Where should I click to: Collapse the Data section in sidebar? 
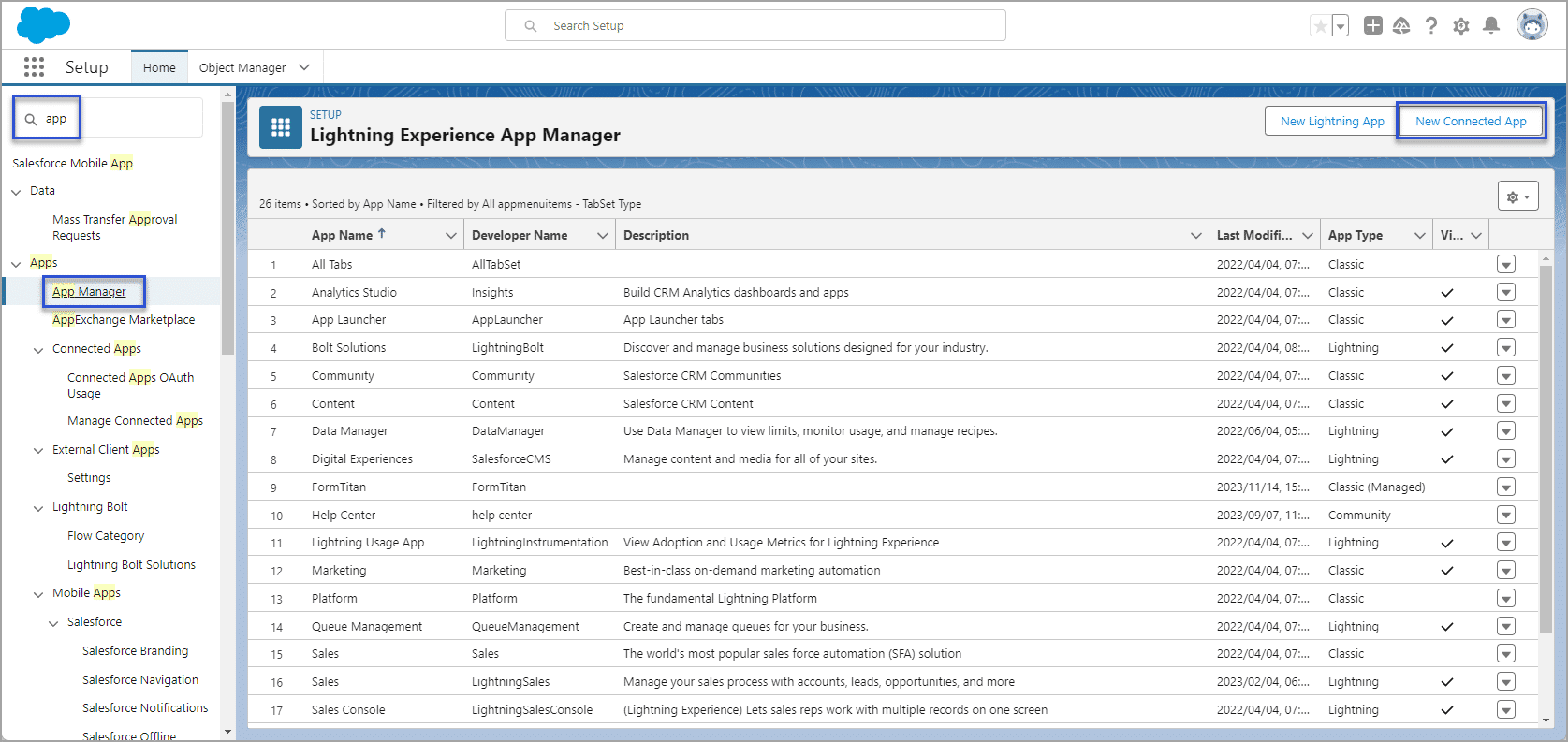(x=16, y=191)
